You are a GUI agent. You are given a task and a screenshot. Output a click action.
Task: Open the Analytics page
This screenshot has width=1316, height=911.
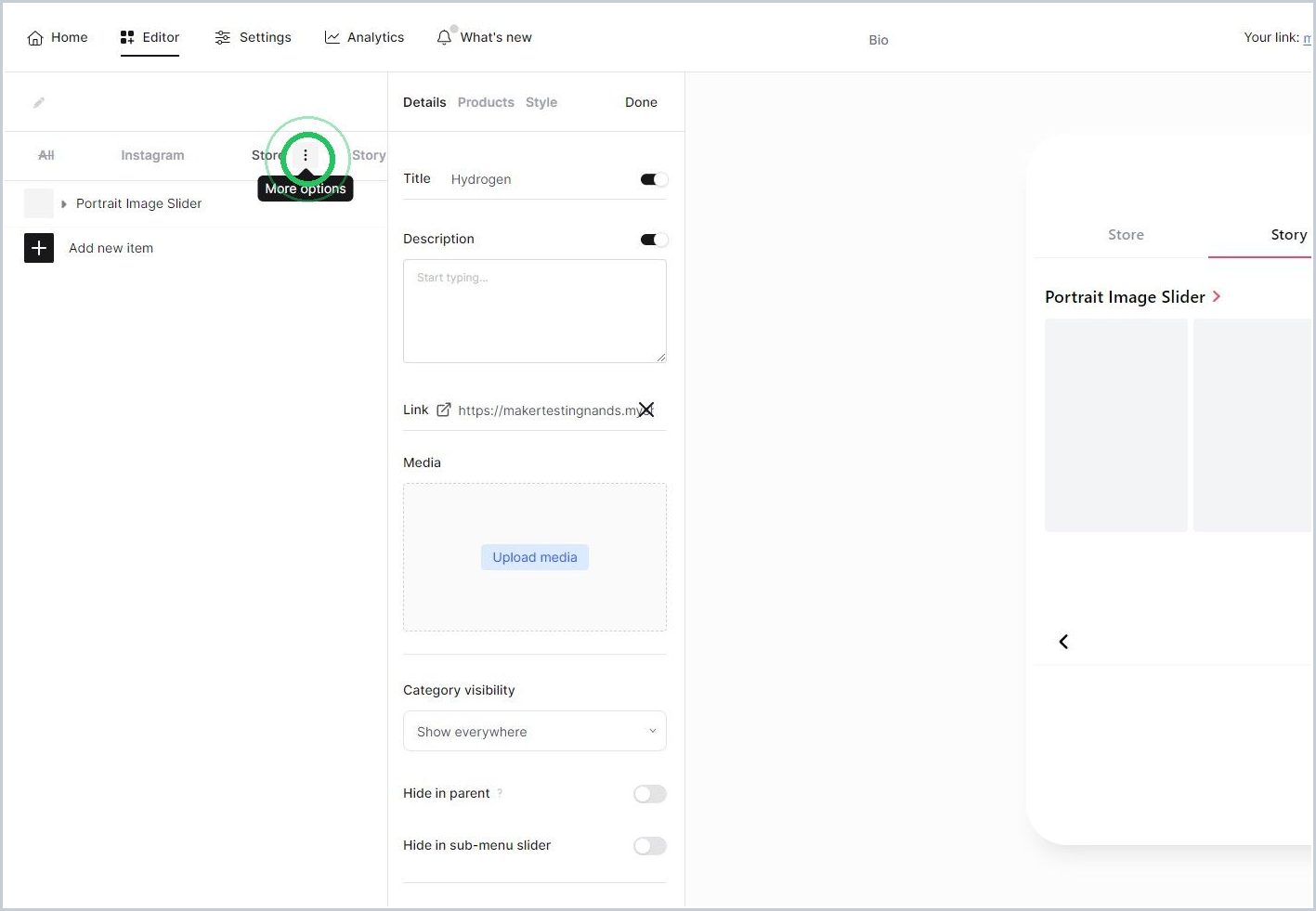[364, 37]
